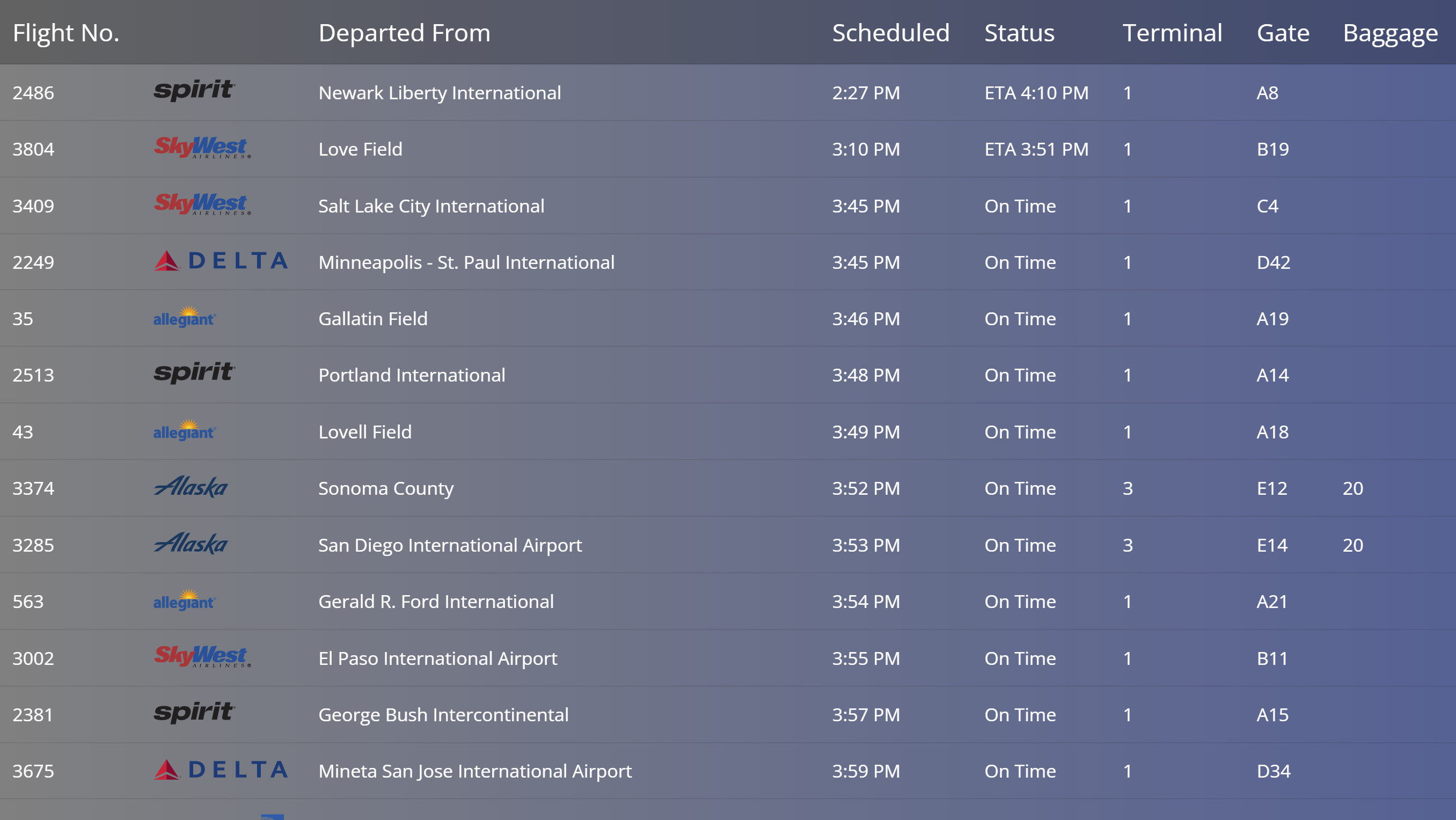Click SkyWest logo on Love Field row
Image resolution: width=1456 pixels, height=820 pixels.
pos(202,148)
